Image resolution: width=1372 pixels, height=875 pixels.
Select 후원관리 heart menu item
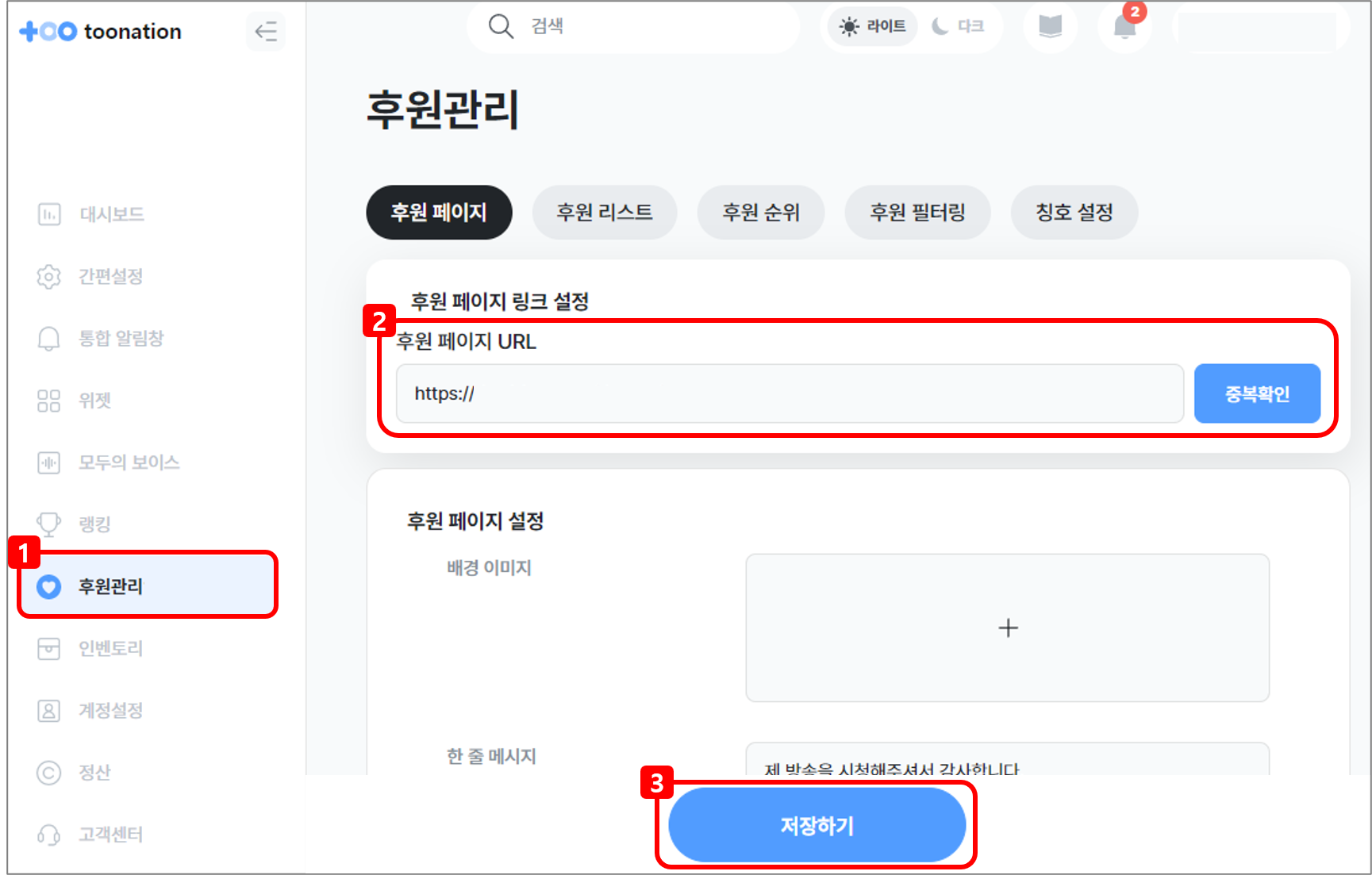110,586
